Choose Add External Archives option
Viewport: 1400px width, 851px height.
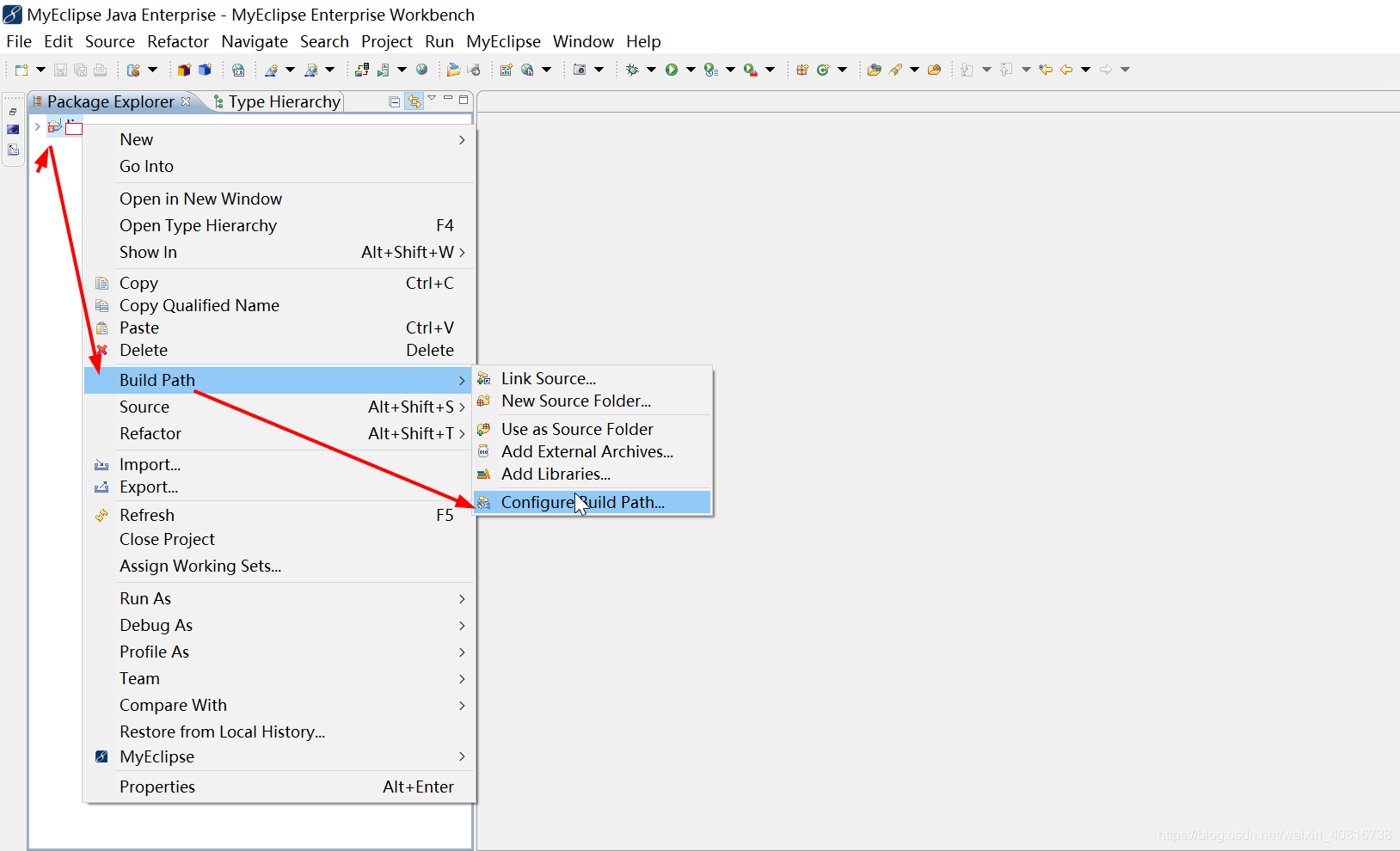(x=593, y=451)
